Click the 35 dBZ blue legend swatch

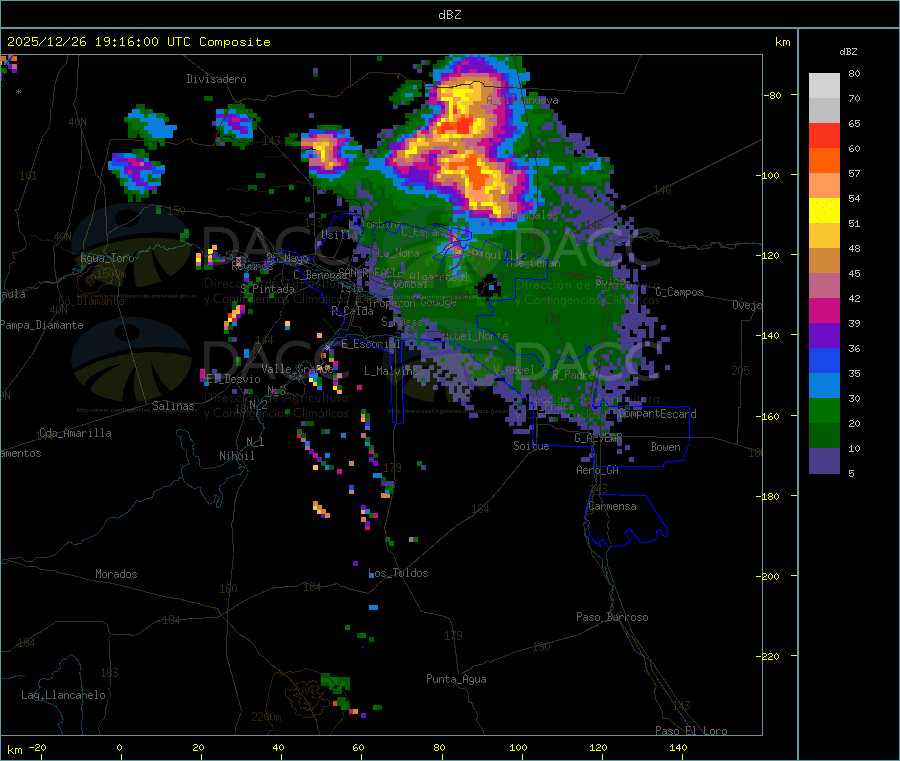point(824,360)
